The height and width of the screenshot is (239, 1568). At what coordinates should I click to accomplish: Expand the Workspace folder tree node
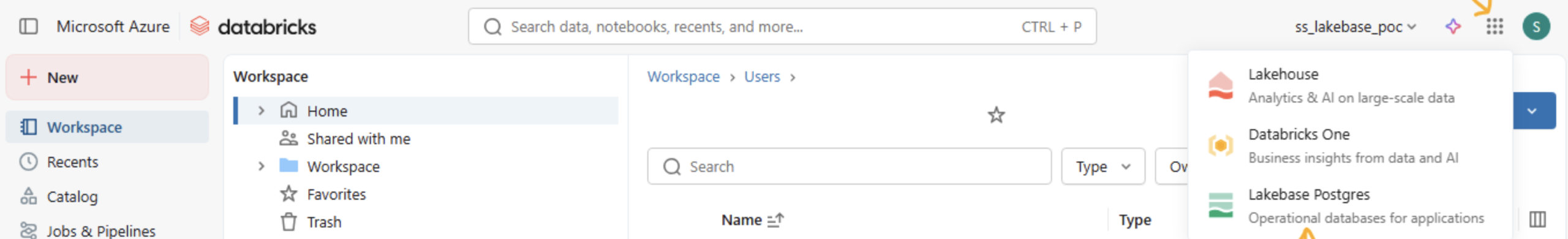261,166
